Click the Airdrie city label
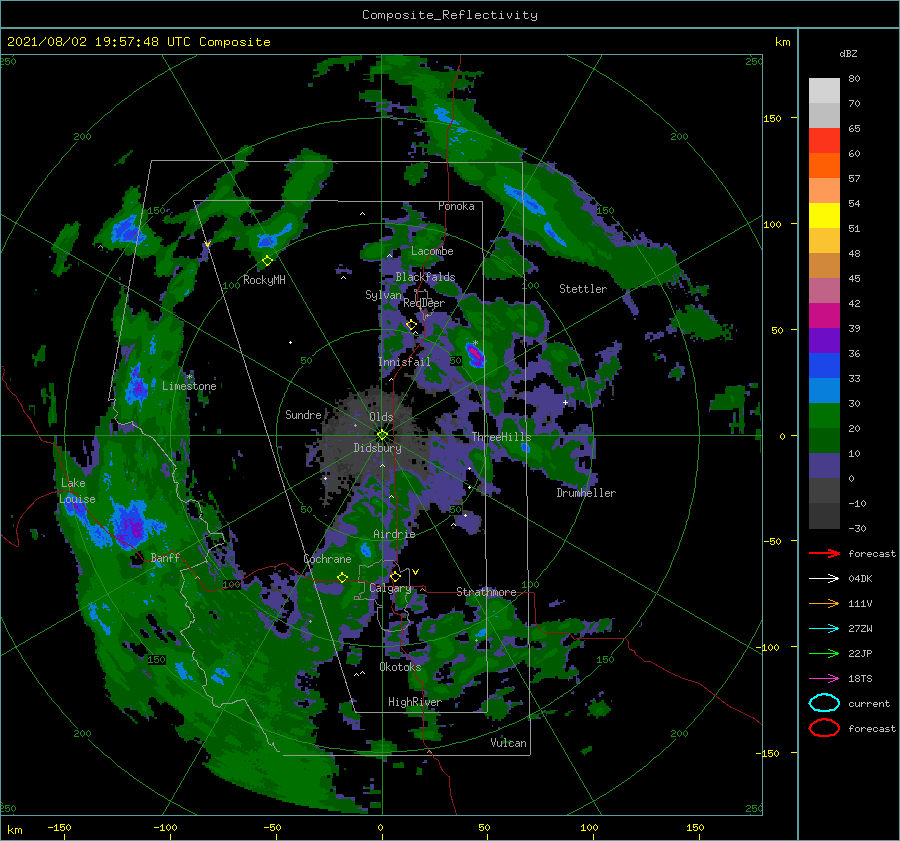 pos(394,534)
